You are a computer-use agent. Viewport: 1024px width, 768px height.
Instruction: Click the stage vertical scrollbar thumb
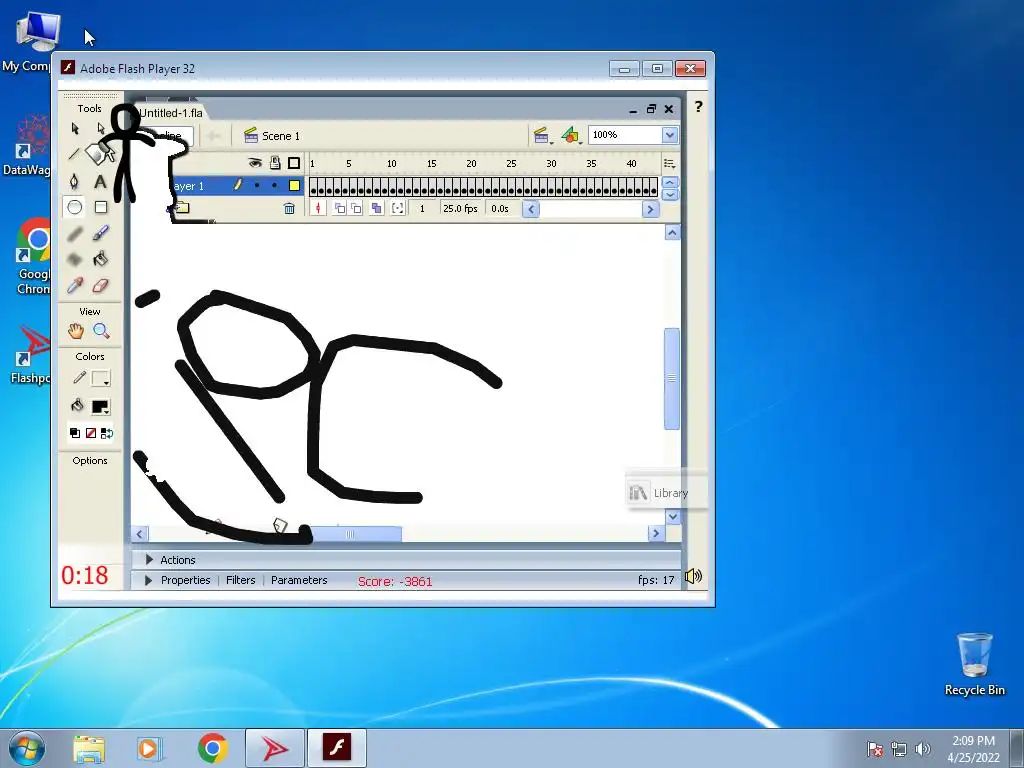tap(672, 379)
